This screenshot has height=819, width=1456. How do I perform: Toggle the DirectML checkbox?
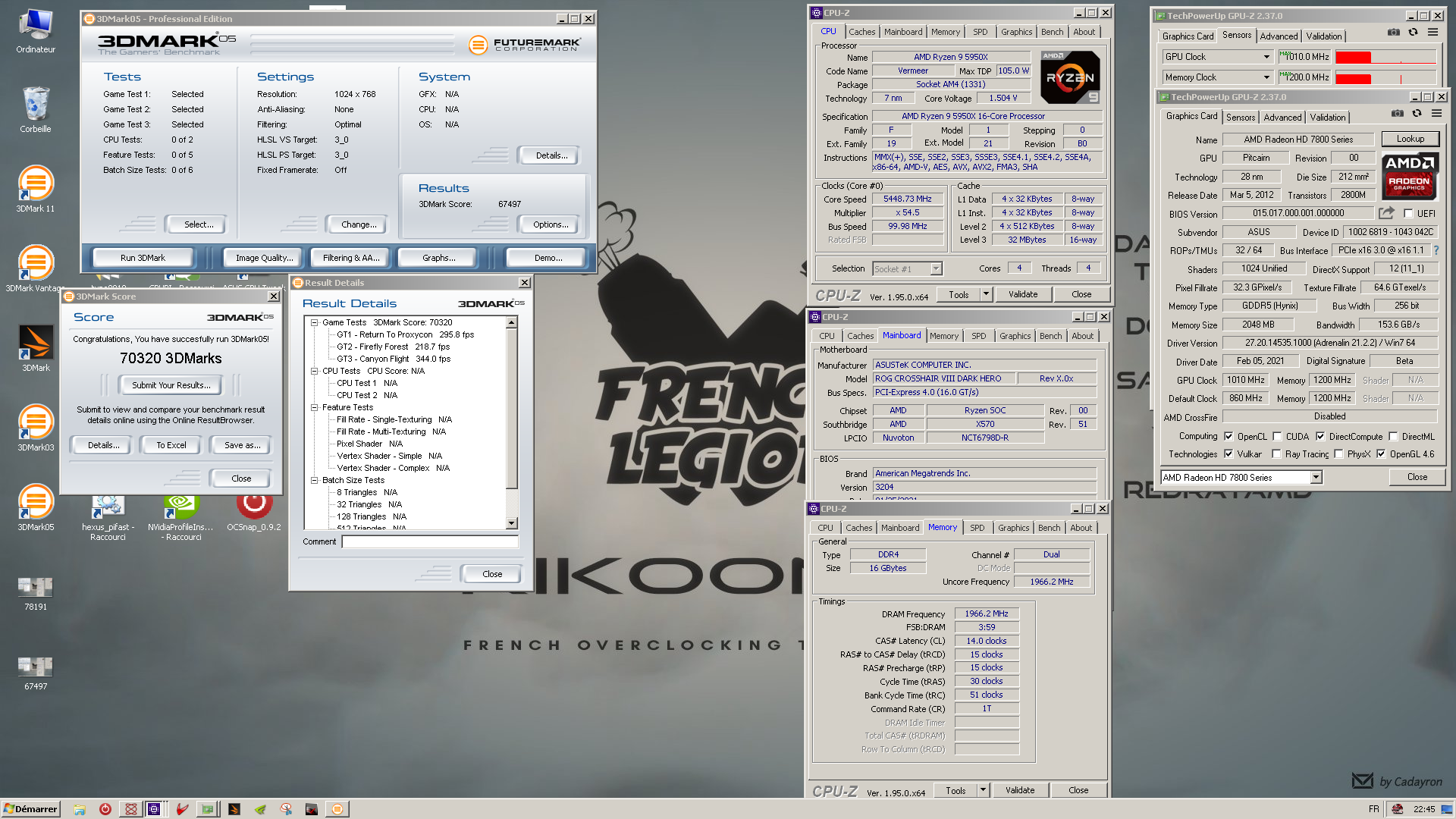click(x=1393, y=437)
